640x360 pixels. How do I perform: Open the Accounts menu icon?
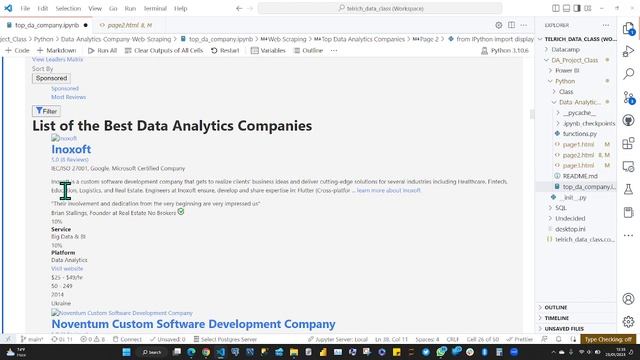coord(629,299)
